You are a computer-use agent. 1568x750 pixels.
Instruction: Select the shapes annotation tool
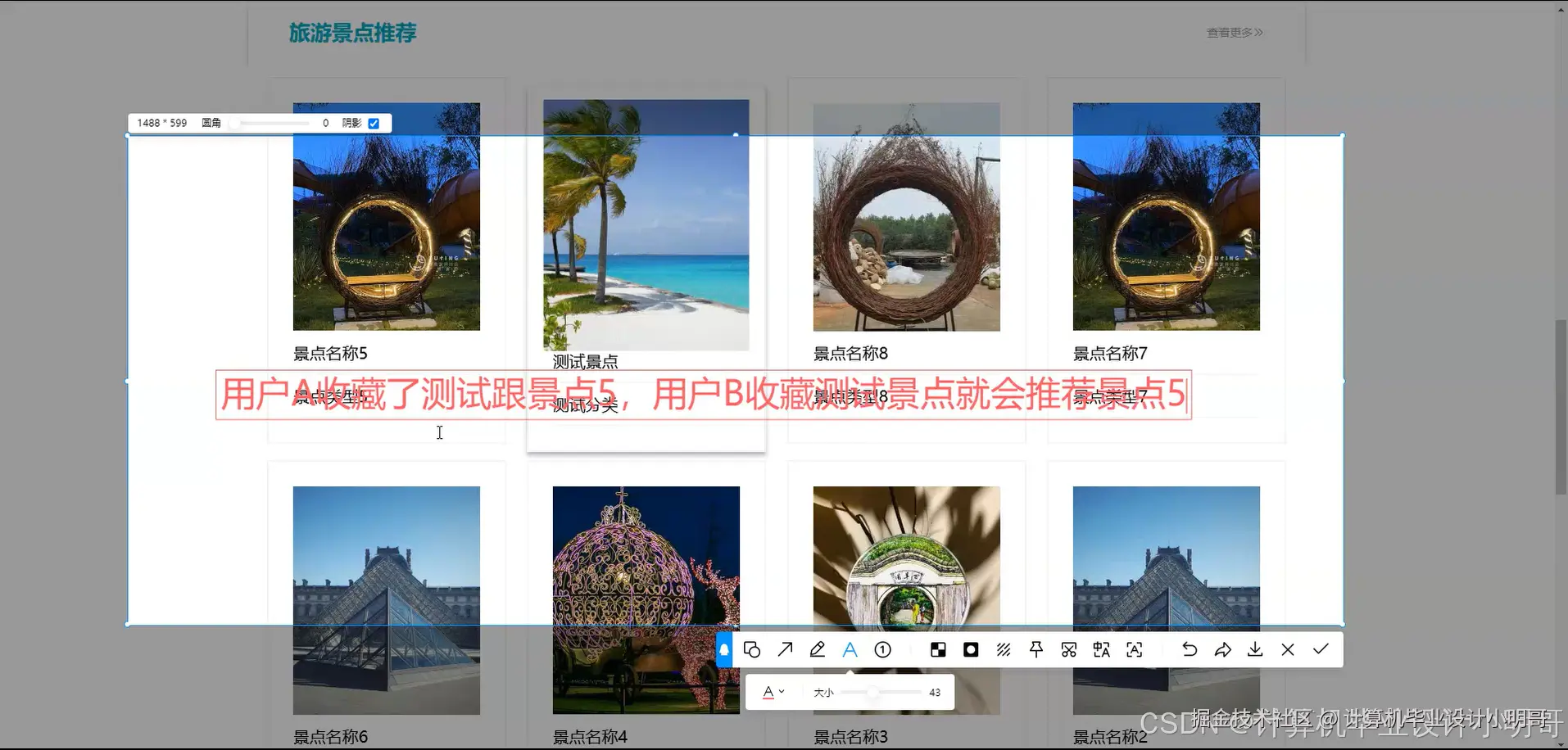click(753, 648)
